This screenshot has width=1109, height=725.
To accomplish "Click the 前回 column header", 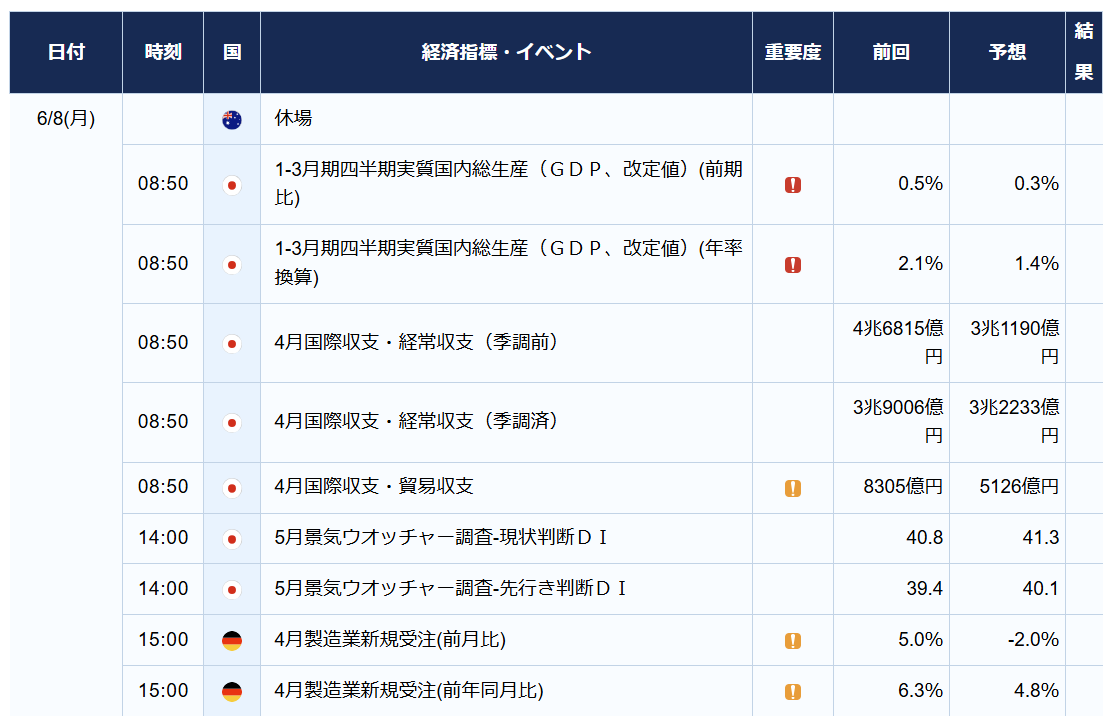I will click(891, 52).
